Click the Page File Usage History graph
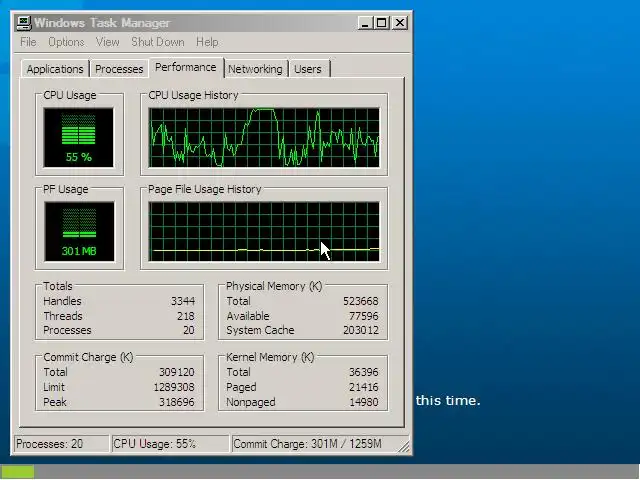Viewport: 640px width, 480px height. 264,231
